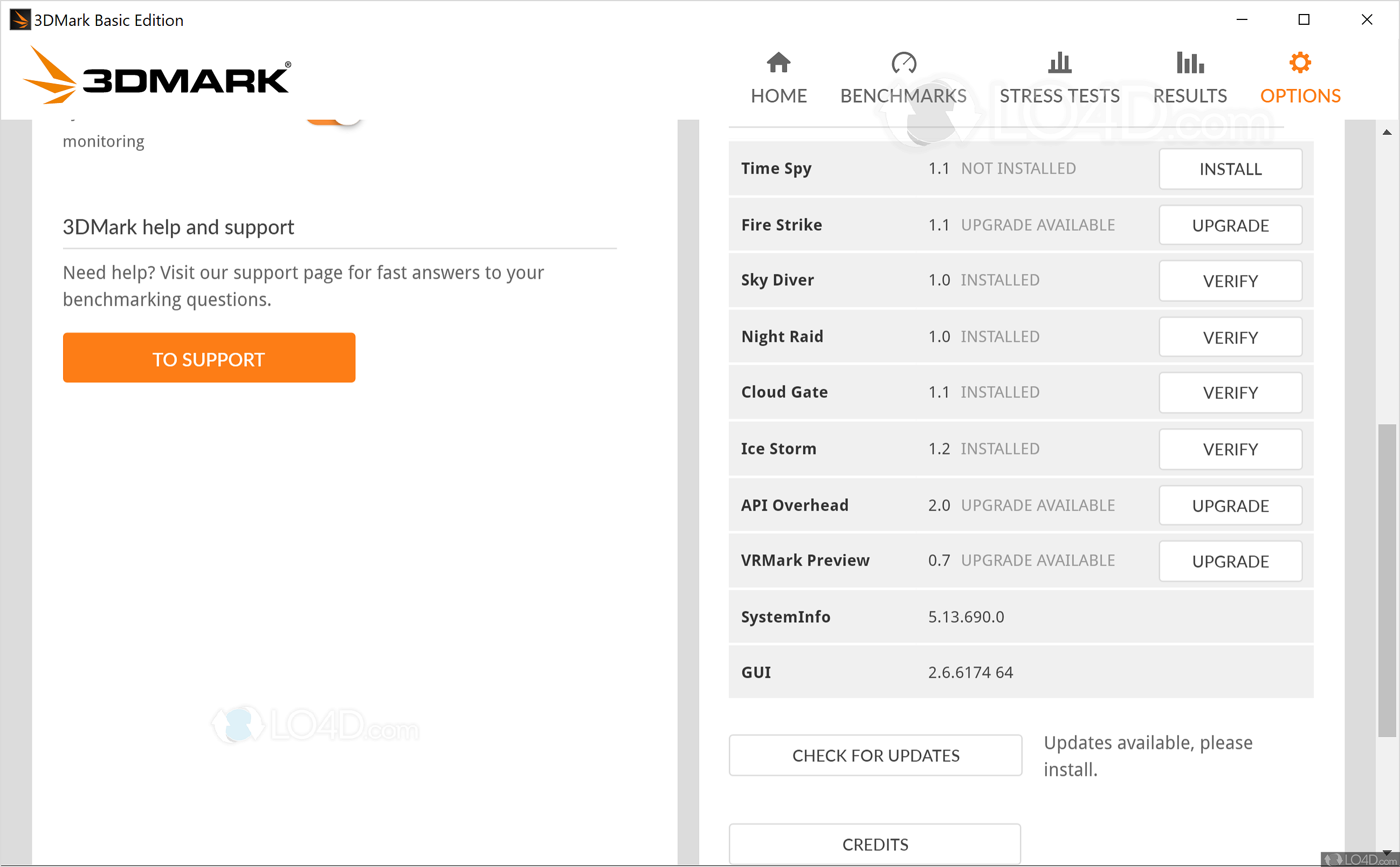This screenshot has height=867, width=1400.
Task: Open Benchmarks via the gauge icon
Action: pyautogui.click(x=904, y=63)
